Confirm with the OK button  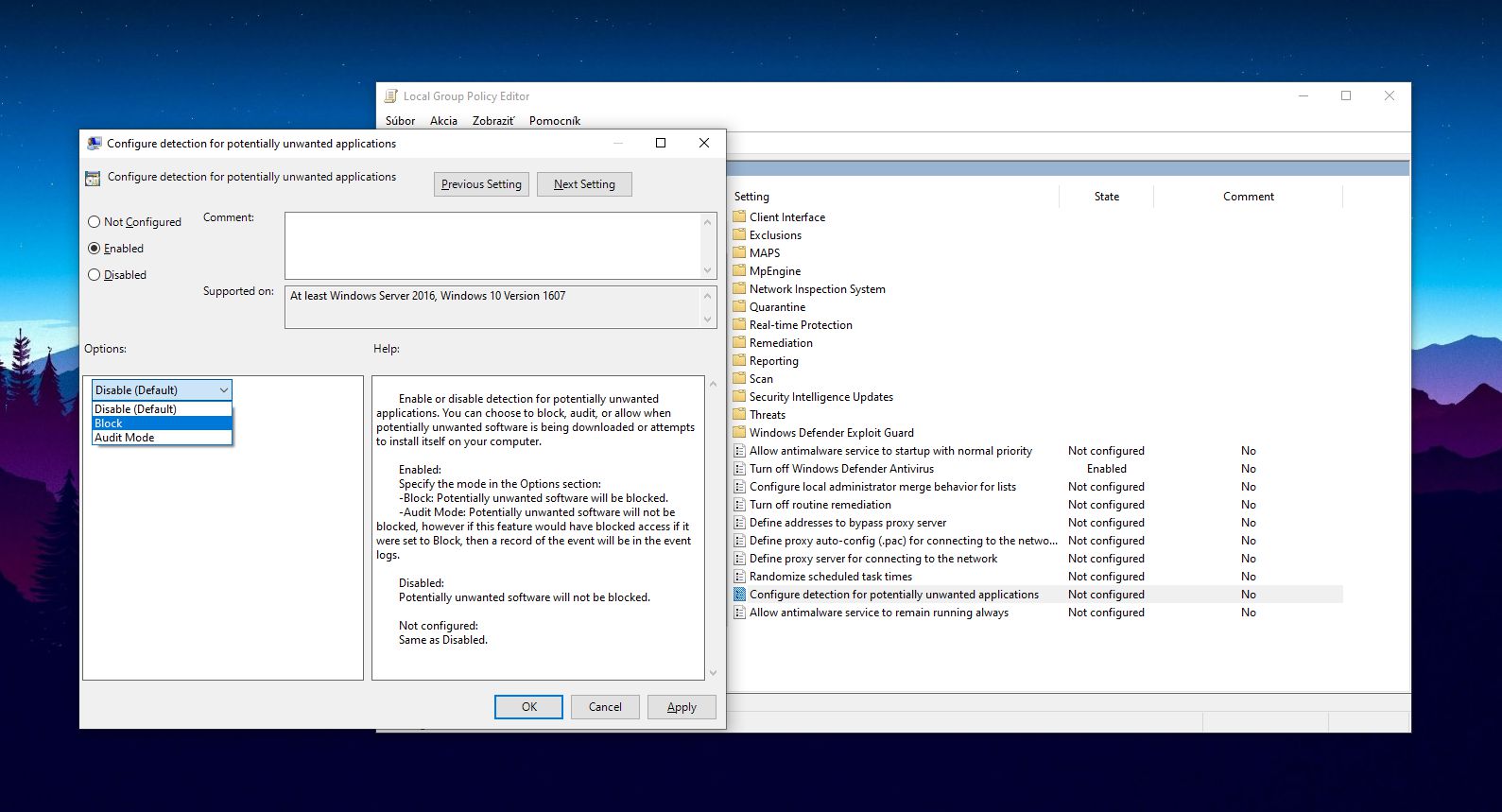pyautogui.click(x=528, y=707)
